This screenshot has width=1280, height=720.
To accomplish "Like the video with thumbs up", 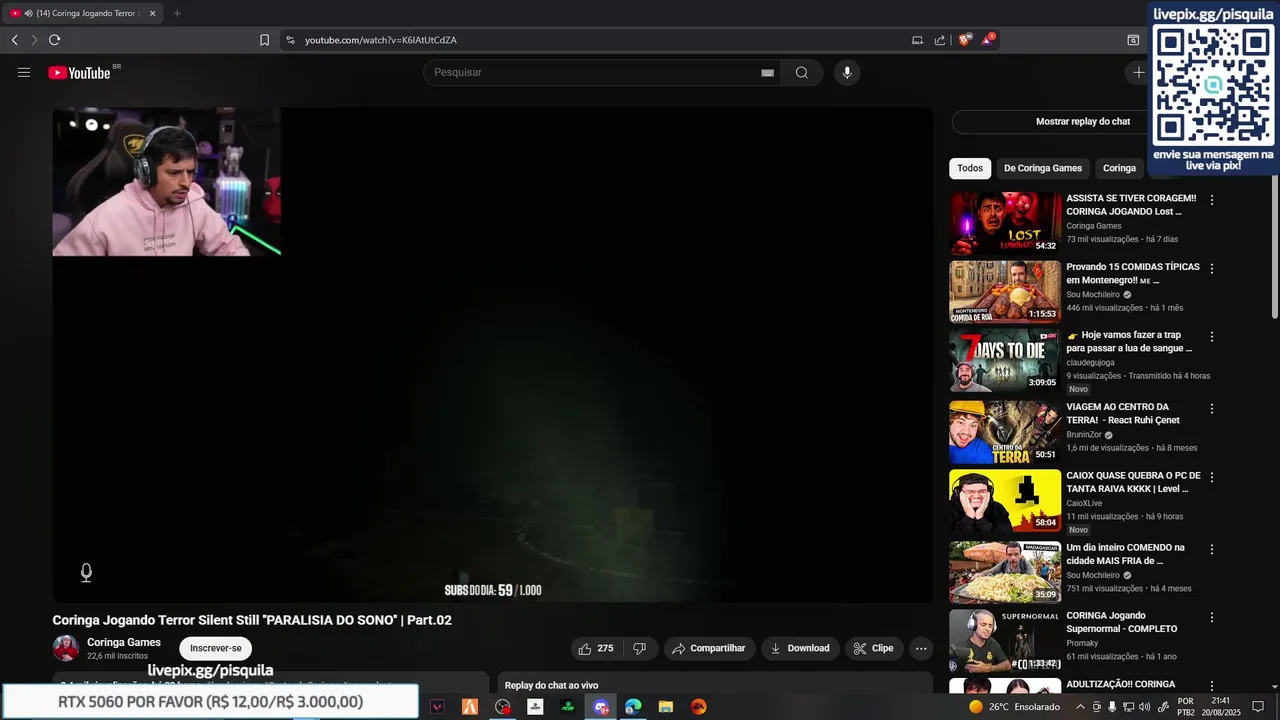I will tap(597, 648).
